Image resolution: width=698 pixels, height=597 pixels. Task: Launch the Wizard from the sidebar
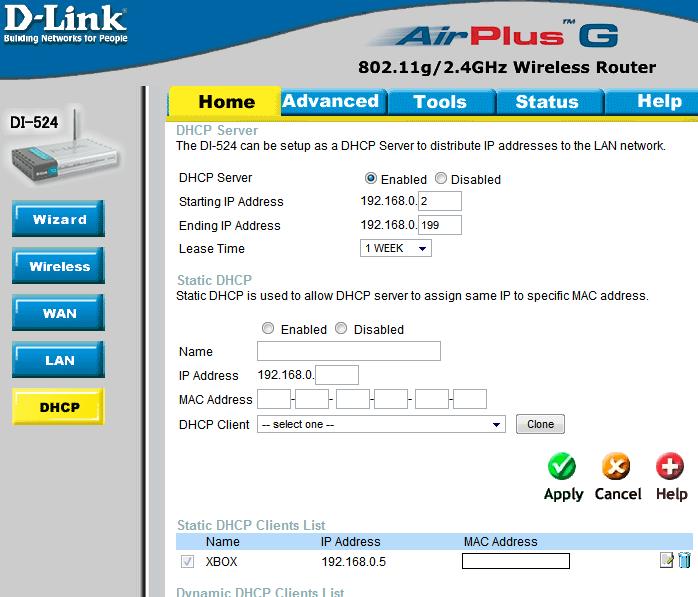pos(60,220)
